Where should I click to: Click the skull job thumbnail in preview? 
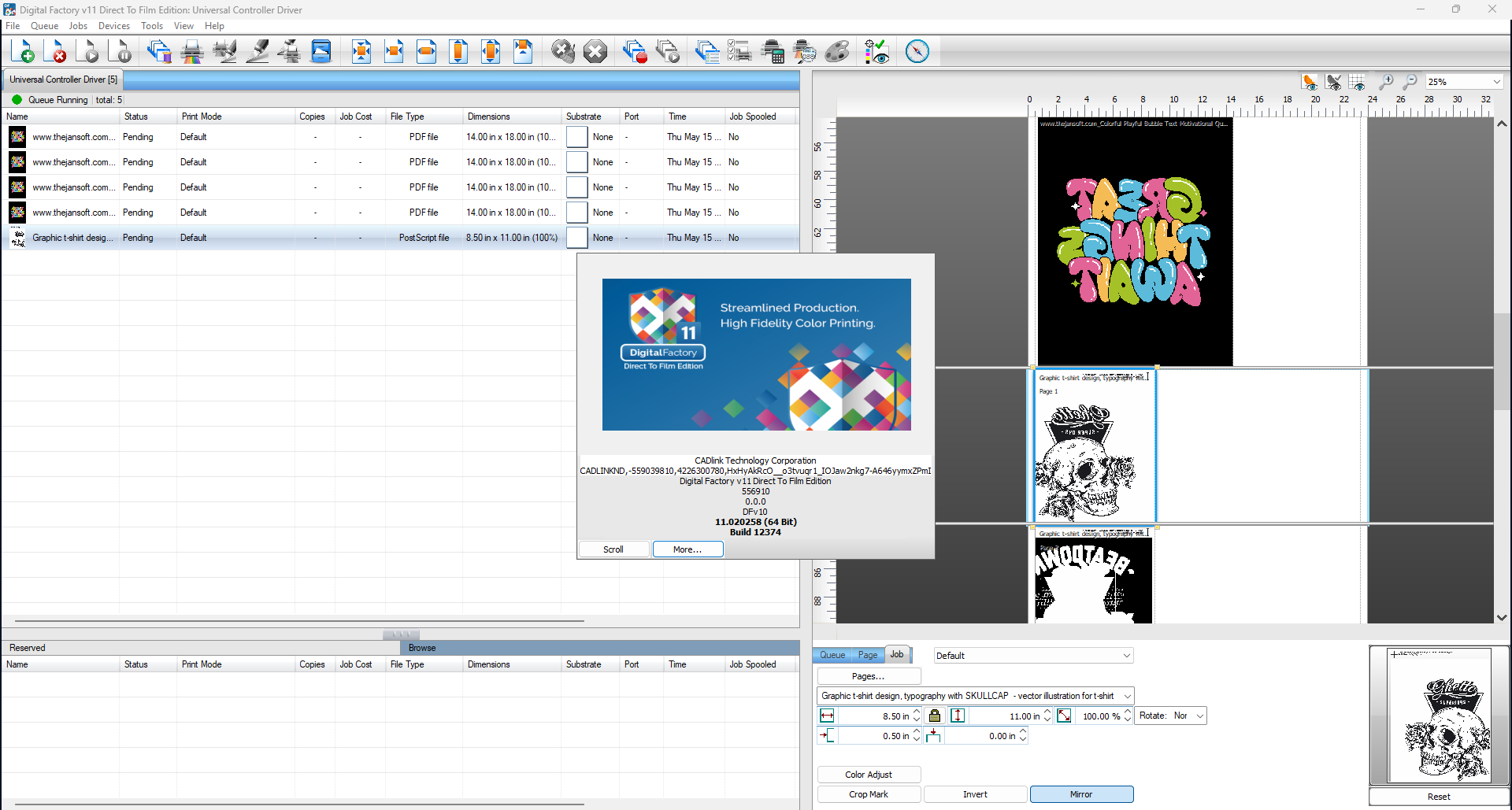tap(1094, 446)
